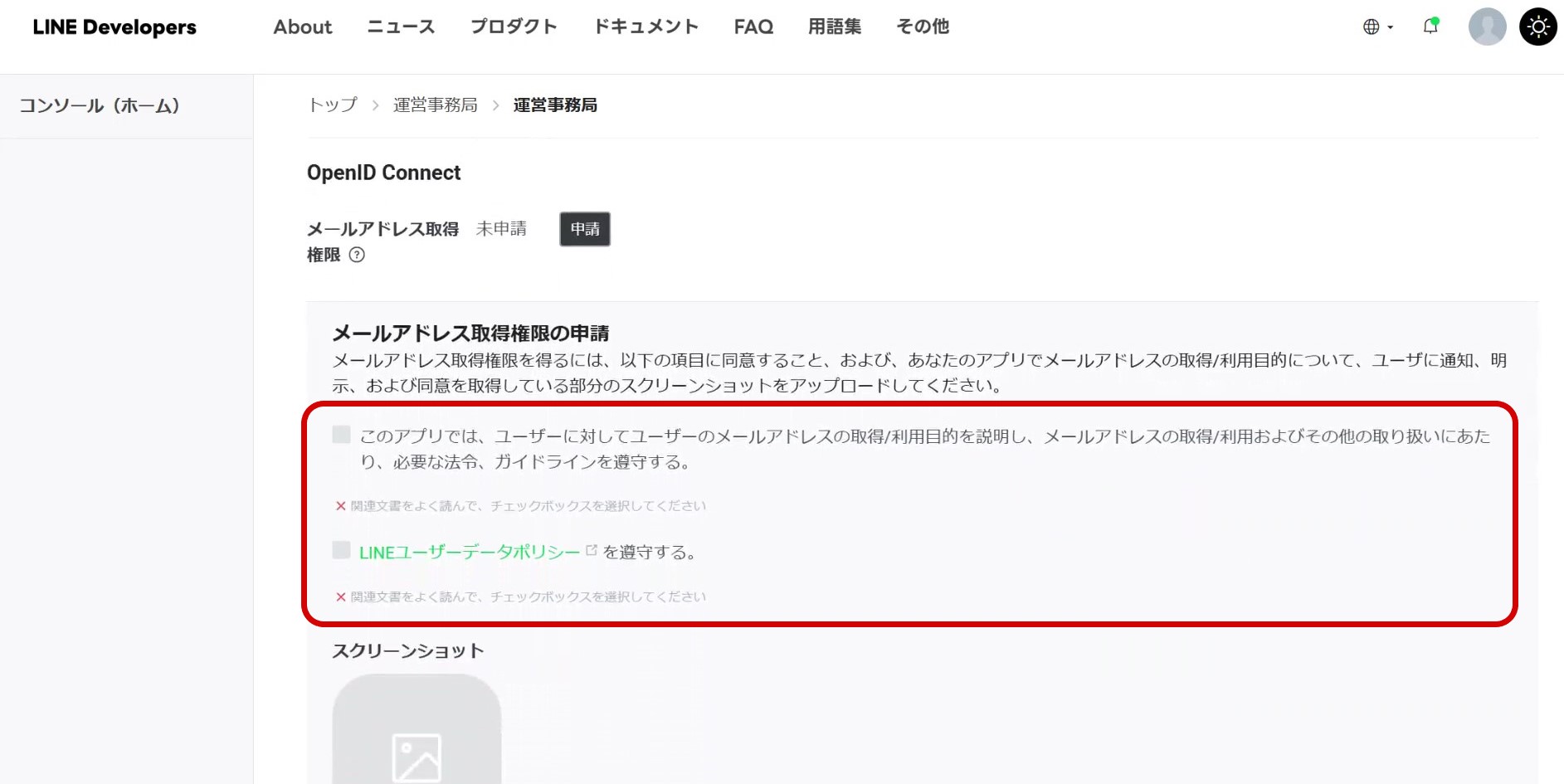Open the About menu item
The image size is (1564, 784).
[x=303, y=27]
